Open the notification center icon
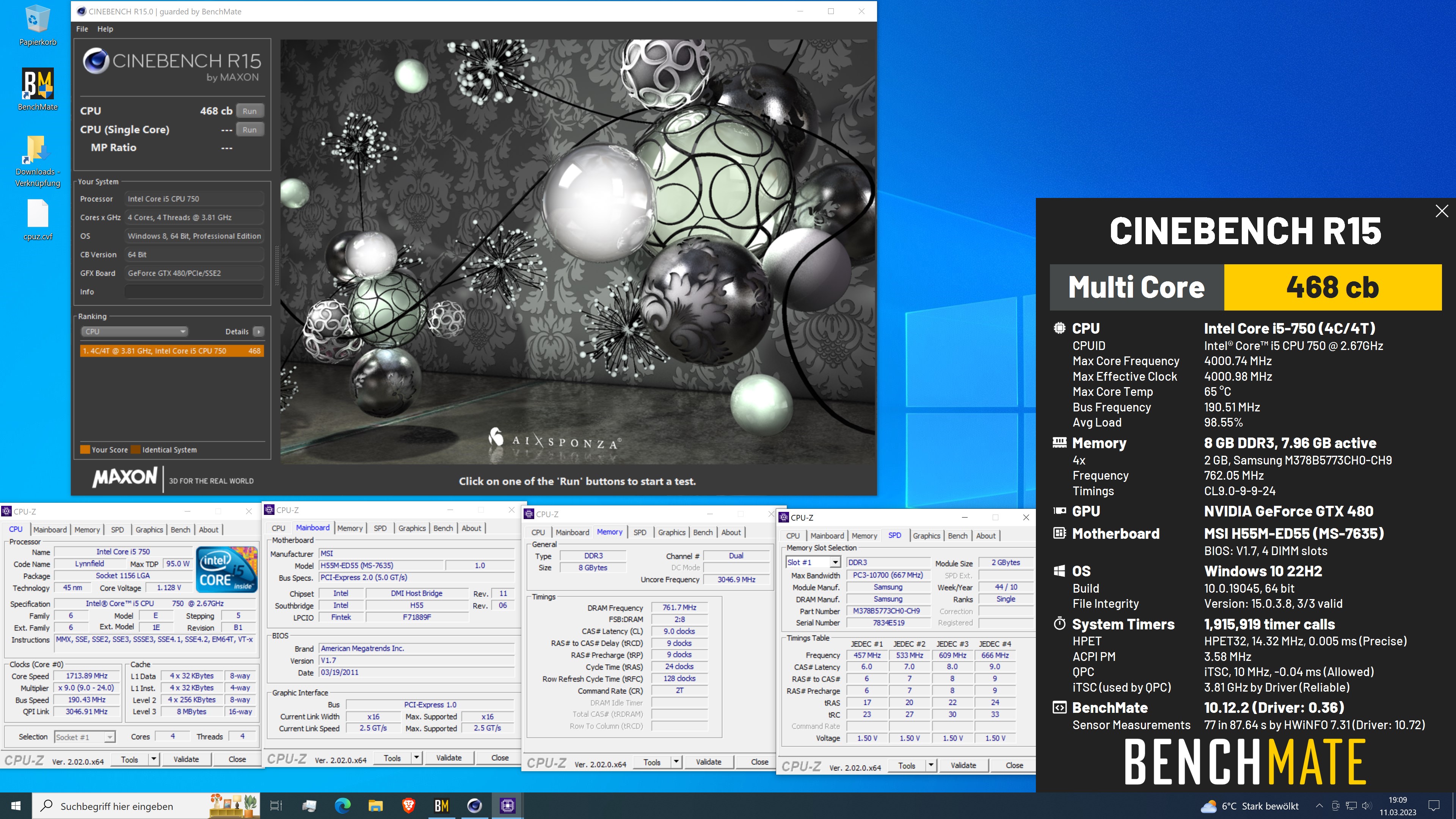 [1434, 806]
